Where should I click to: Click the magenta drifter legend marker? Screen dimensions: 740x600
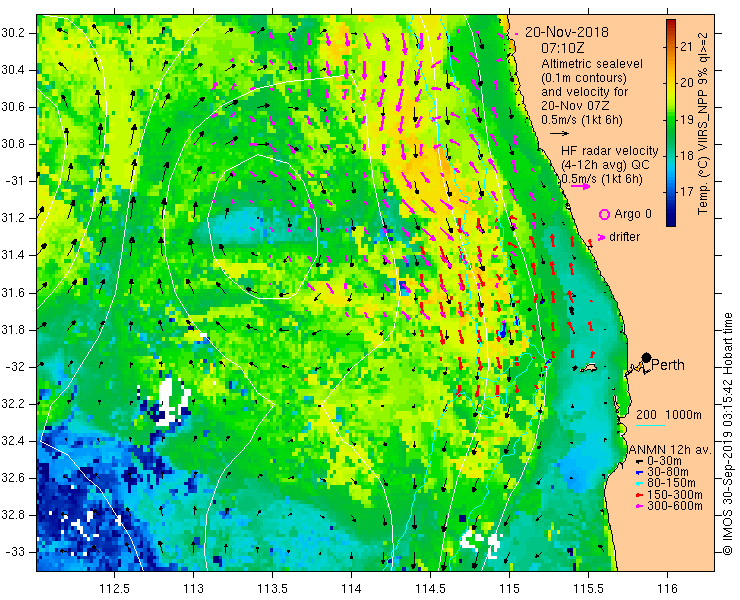(601, 237)
